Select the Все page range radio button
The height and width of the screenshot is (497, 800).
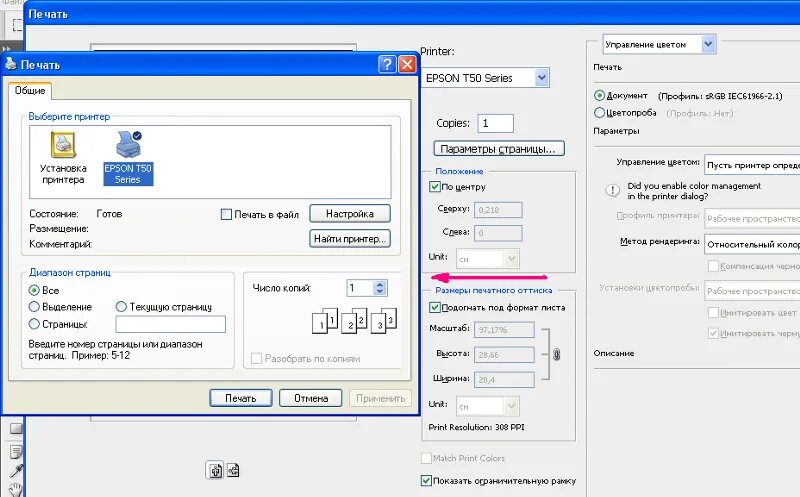(34, 290)
